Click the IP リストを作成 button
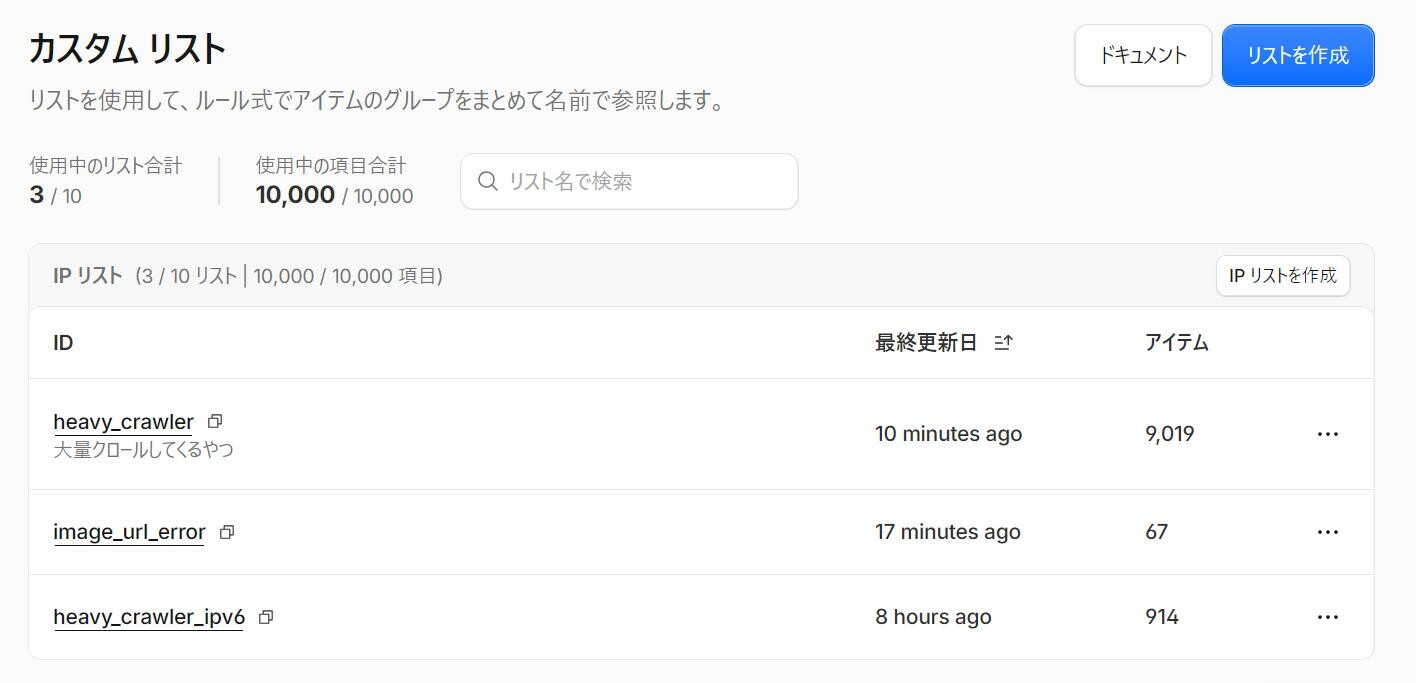 tap(1283, 275)
